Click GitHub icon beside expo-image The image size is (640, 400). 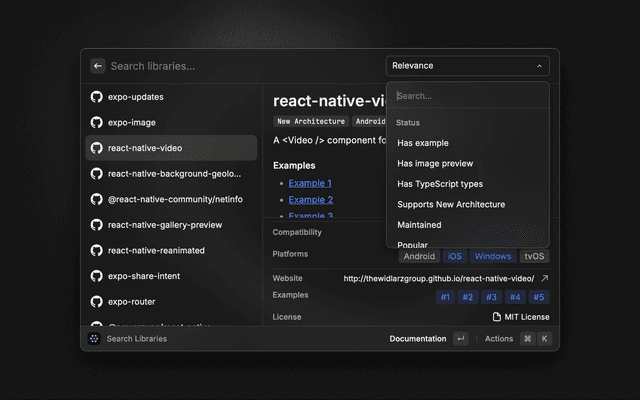pyautogui.click(x=97, y=122)
